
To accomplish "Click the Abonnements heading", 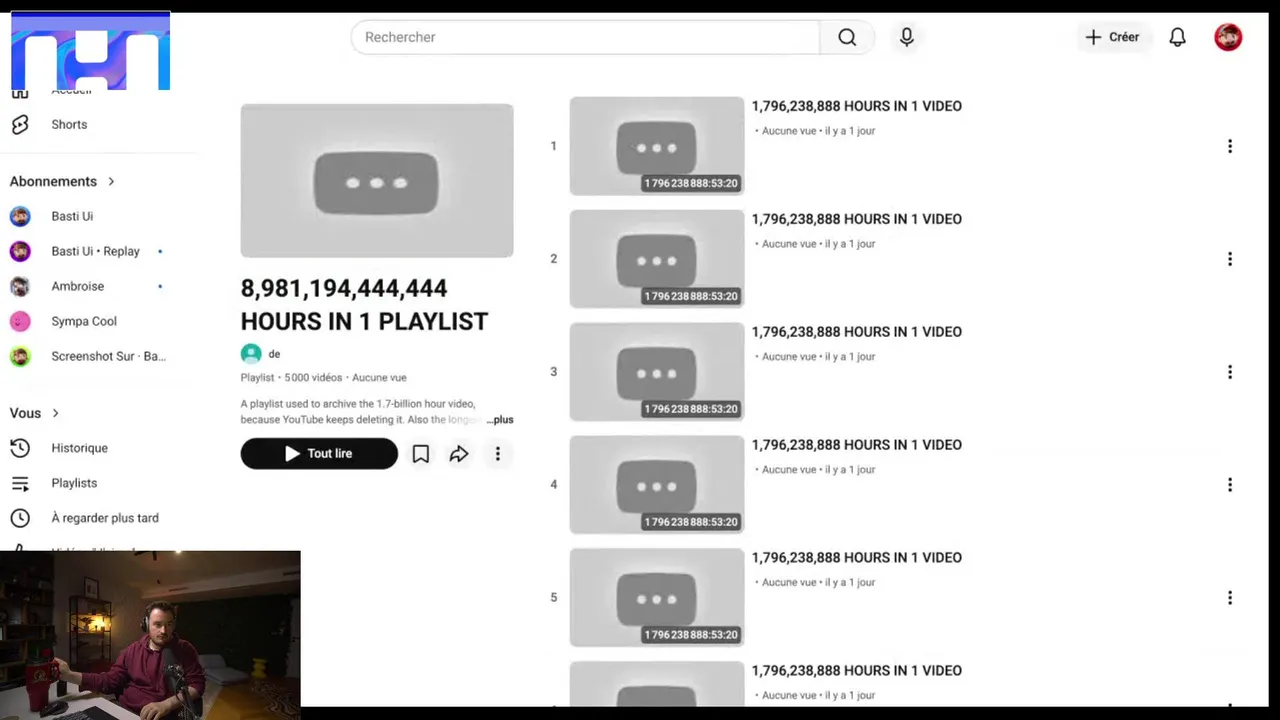I will pos(53,181).
